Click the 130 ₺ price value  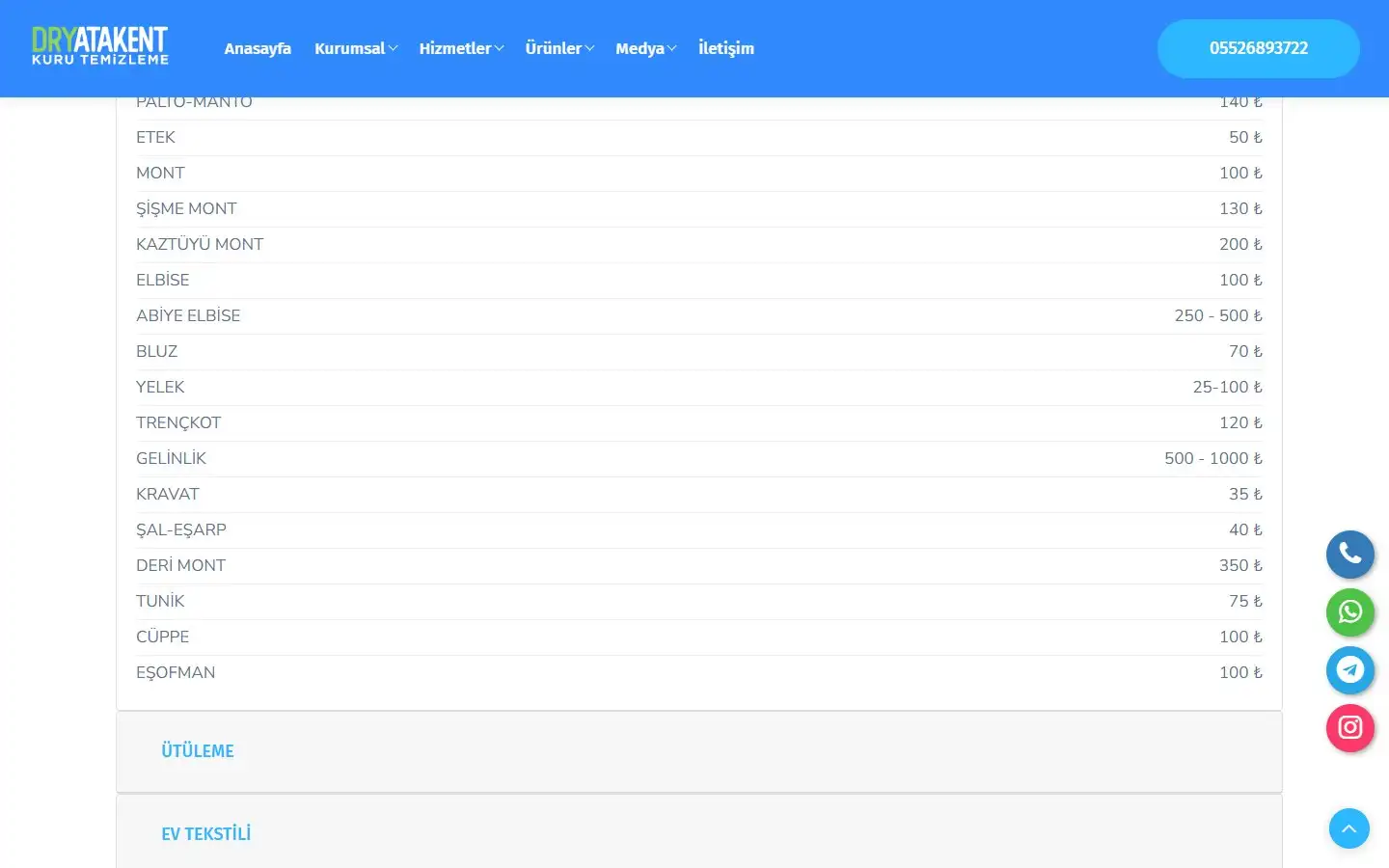(1240, 208)
